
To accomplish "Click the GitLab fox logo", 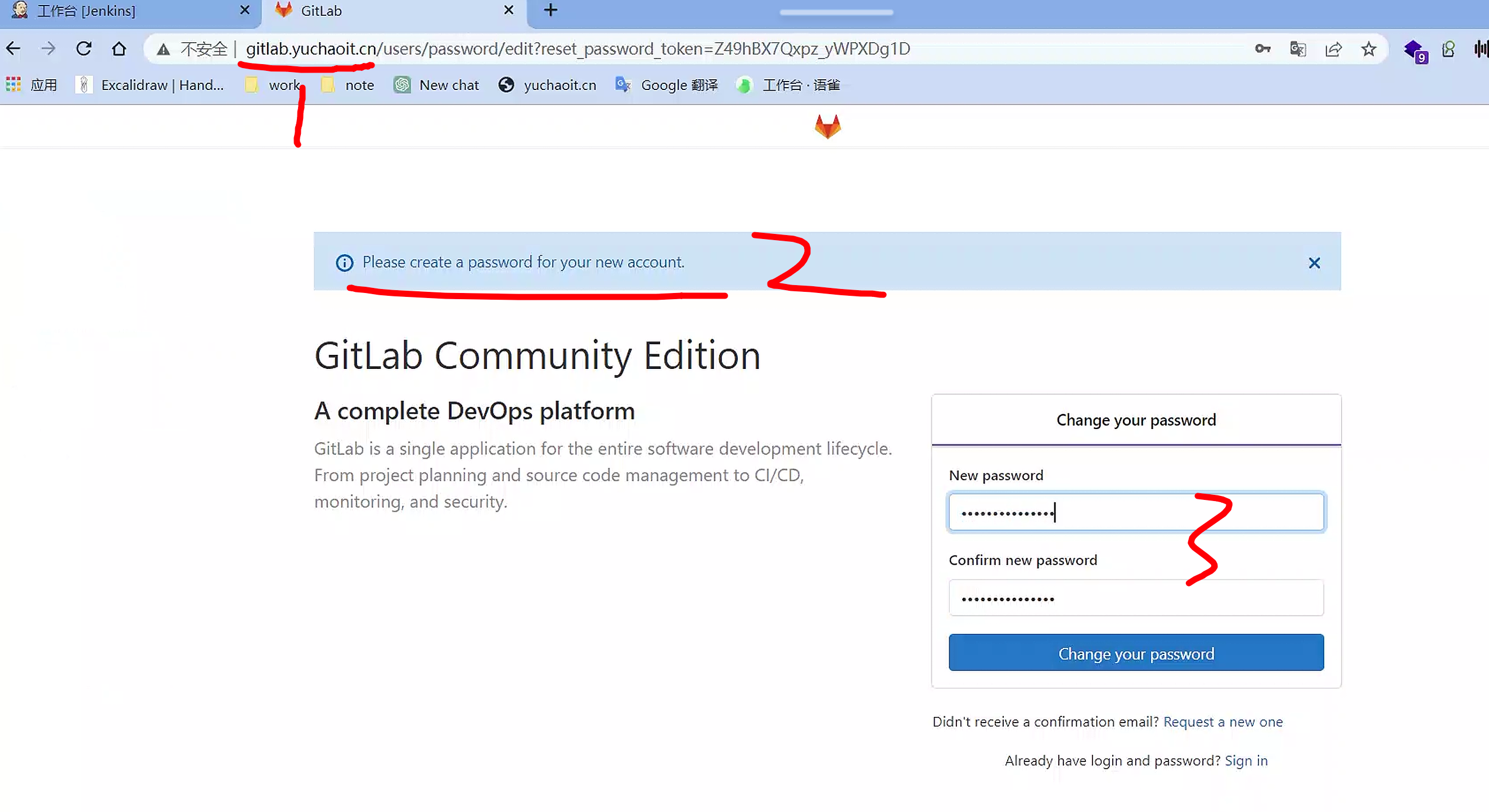I will point(827,126).
